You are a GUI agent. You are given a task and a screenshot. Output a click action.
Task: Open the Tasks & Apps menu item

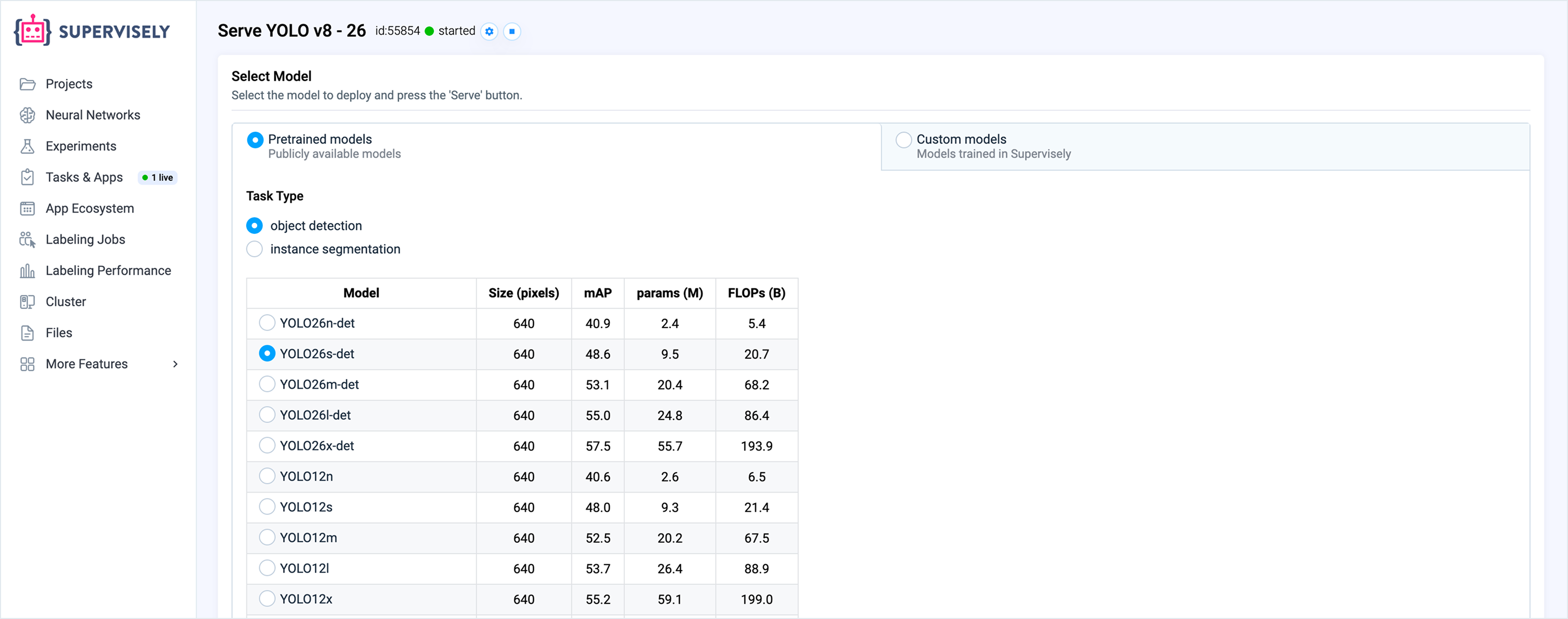click(x=84, y=177)
